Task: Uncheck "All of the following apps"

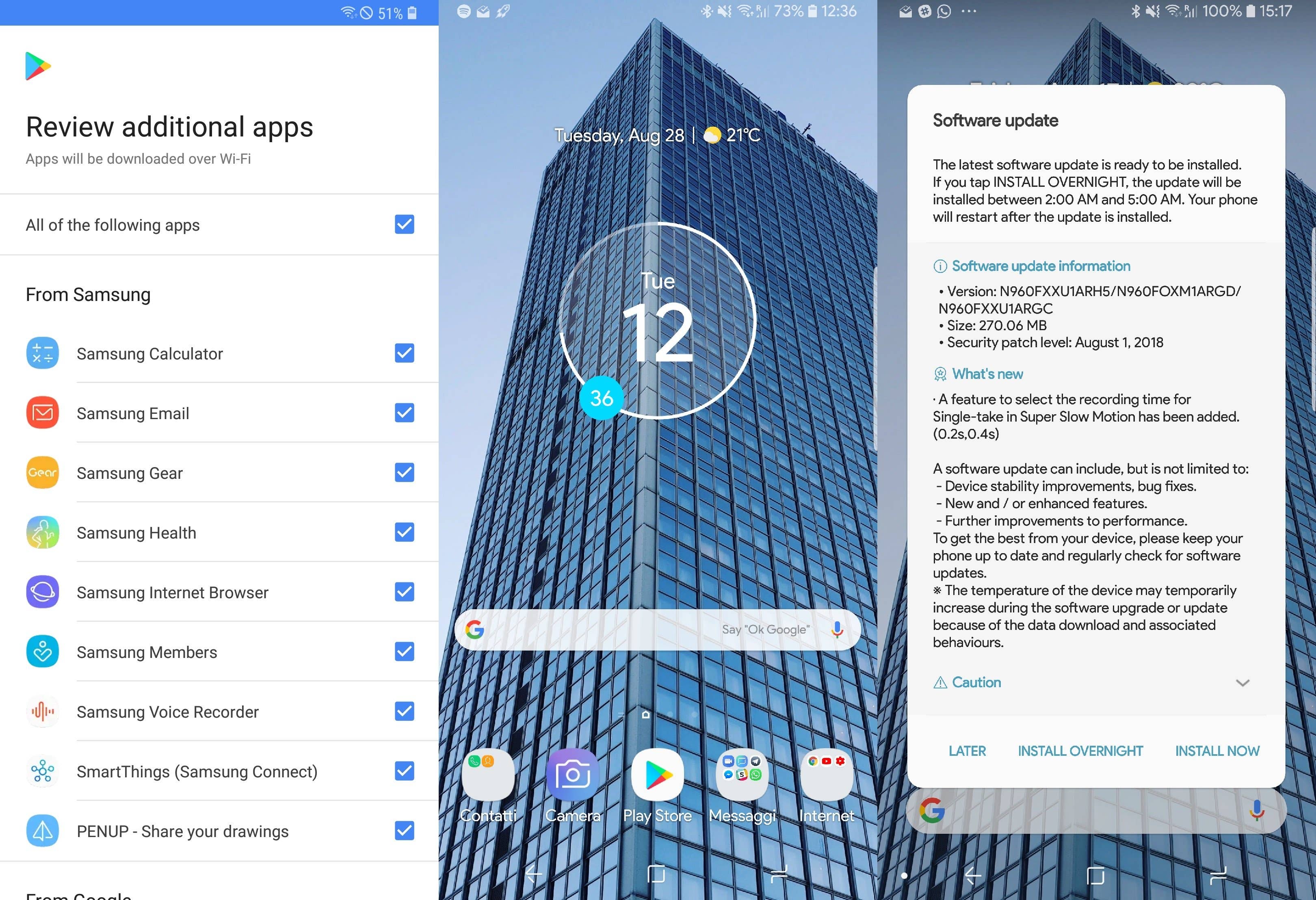Action: pos(403,224)
